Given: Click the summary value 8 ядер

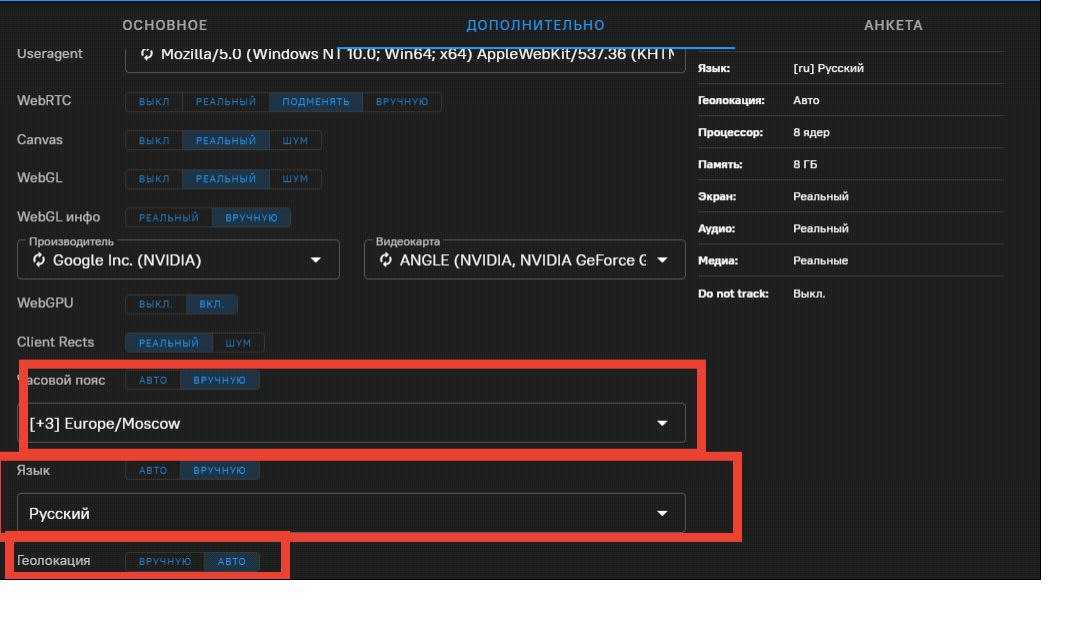Looking at the screenshot, I should (811, 132).
